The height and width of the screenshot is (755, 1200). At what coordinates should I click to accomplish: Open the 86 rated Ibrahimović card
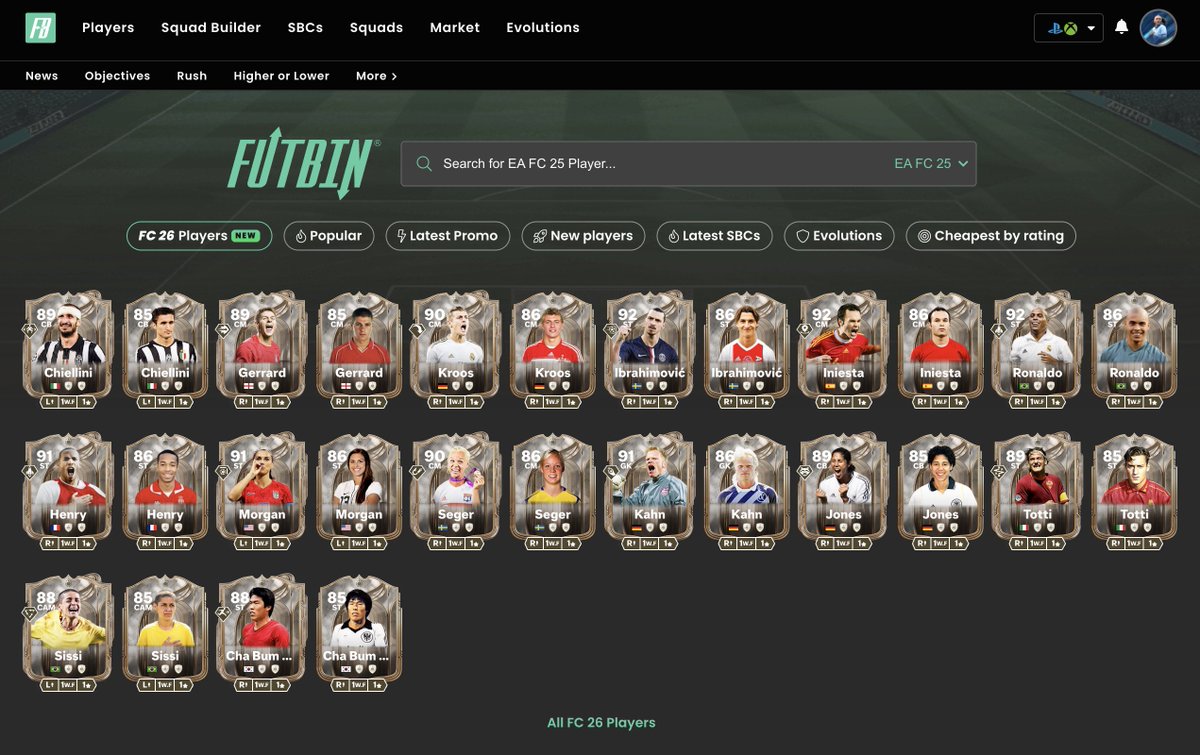[x=747, y=350]
